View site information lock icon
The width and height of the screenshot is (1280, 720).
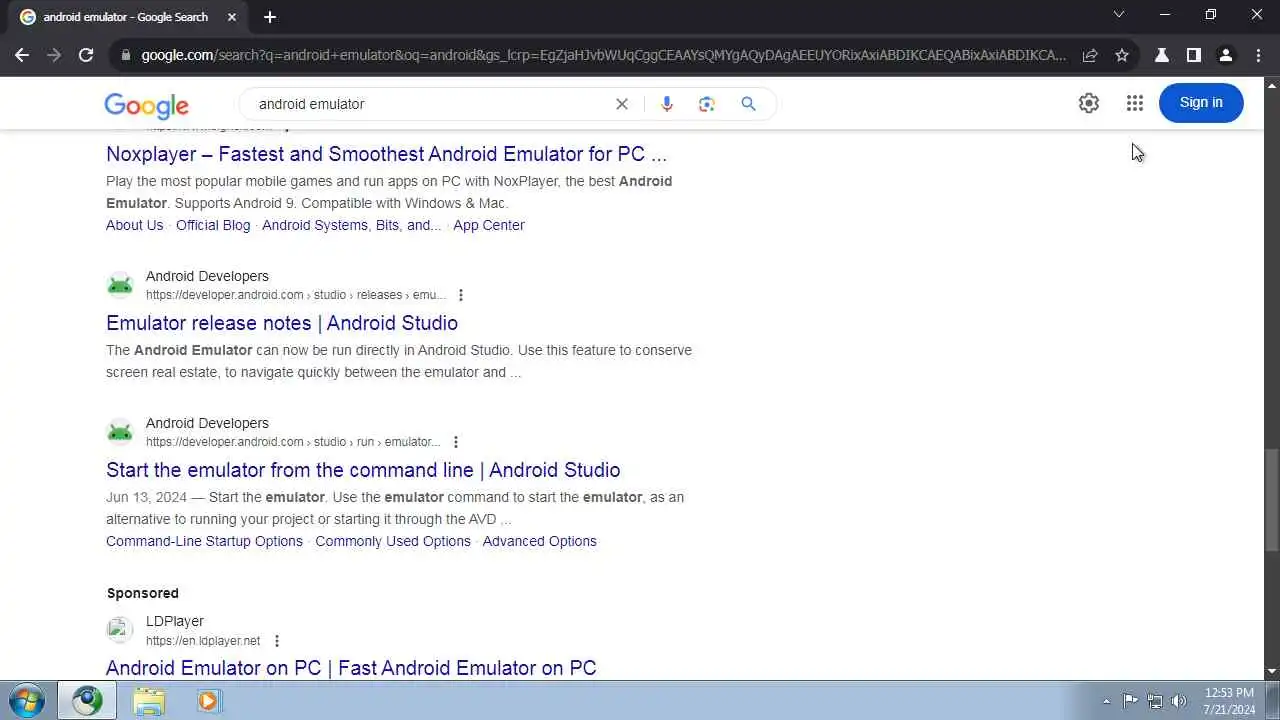[x=125, y=55]
